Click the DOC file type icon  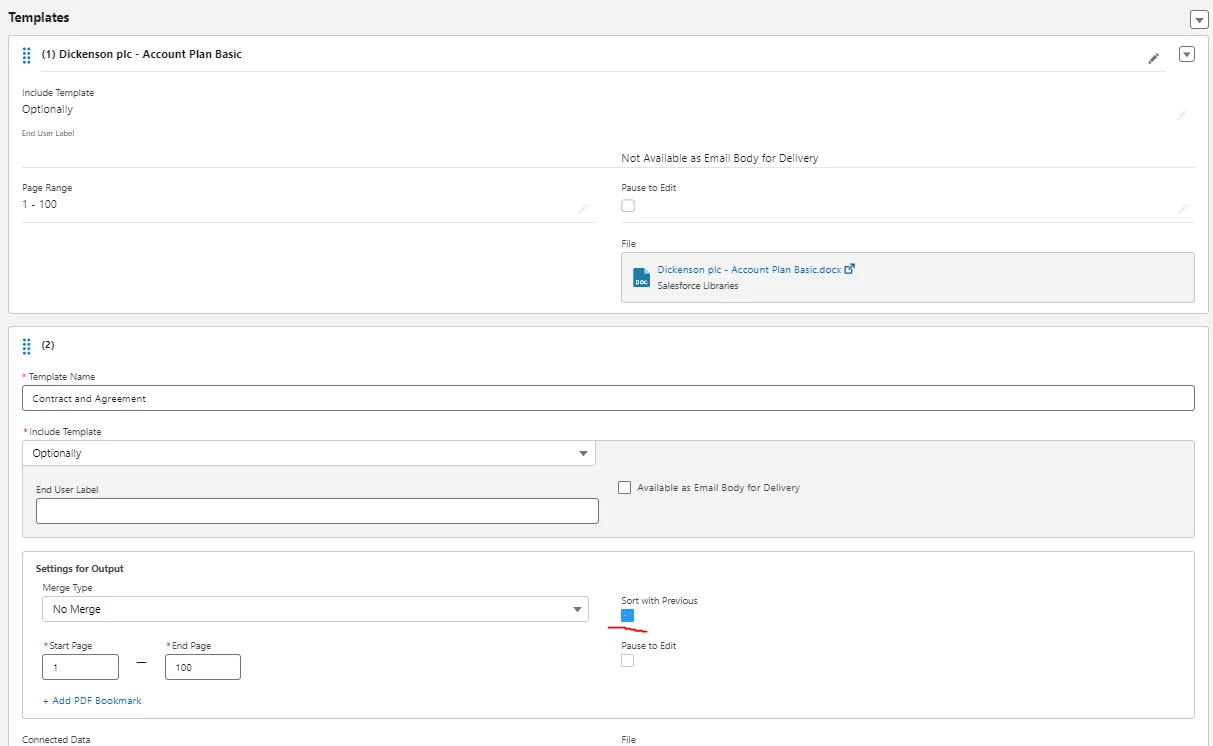tap(641, 278)
